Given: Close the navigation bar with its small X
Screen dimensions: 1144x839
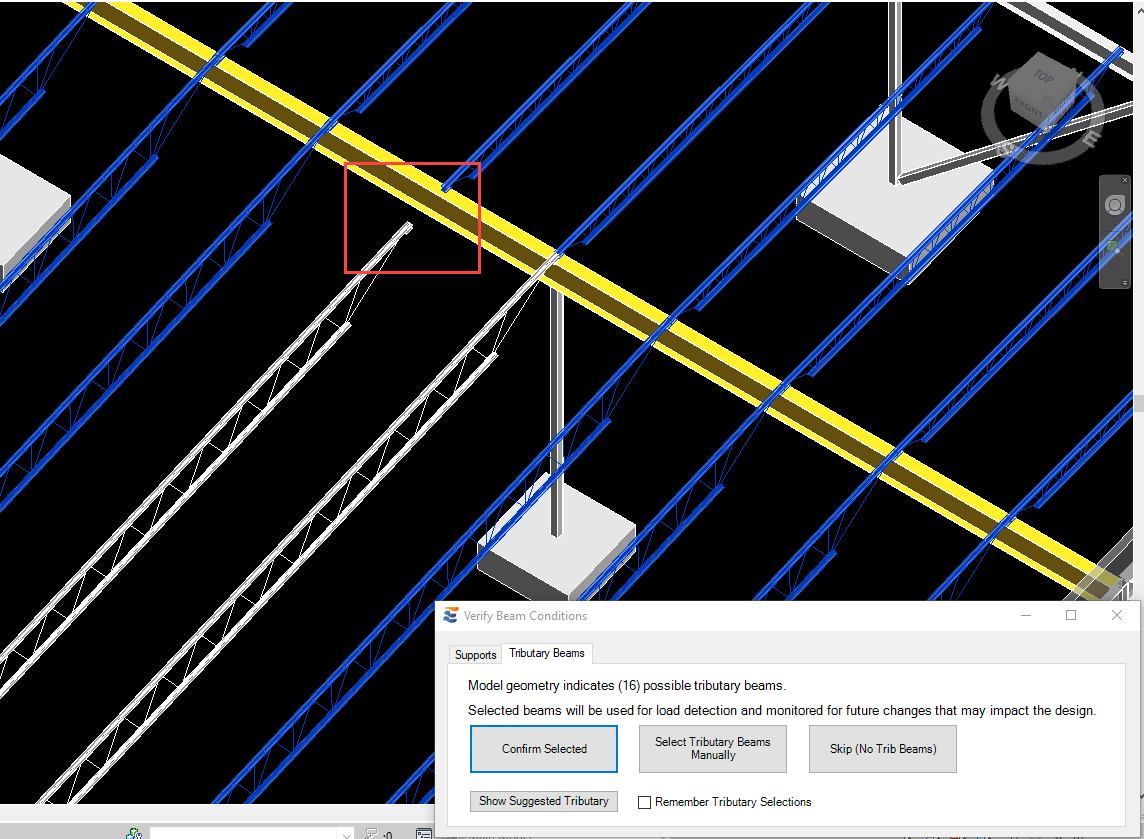Looking at the screenshot, I should tap(1125, 182).
